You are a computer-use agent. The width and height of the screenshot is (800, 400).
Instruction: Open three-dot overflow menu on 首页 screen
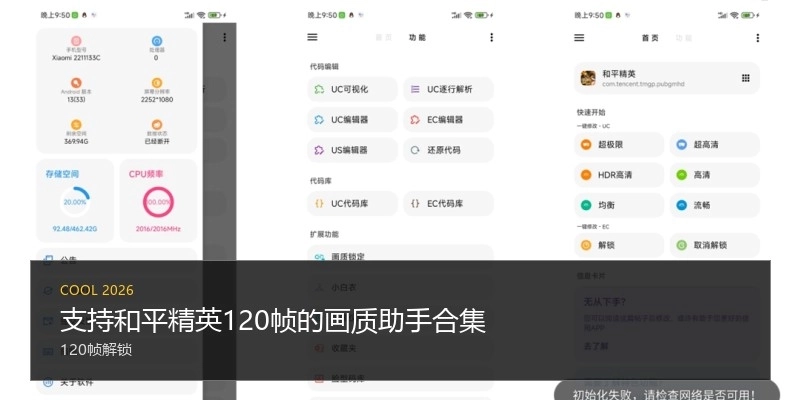click(x=757, y=38)
